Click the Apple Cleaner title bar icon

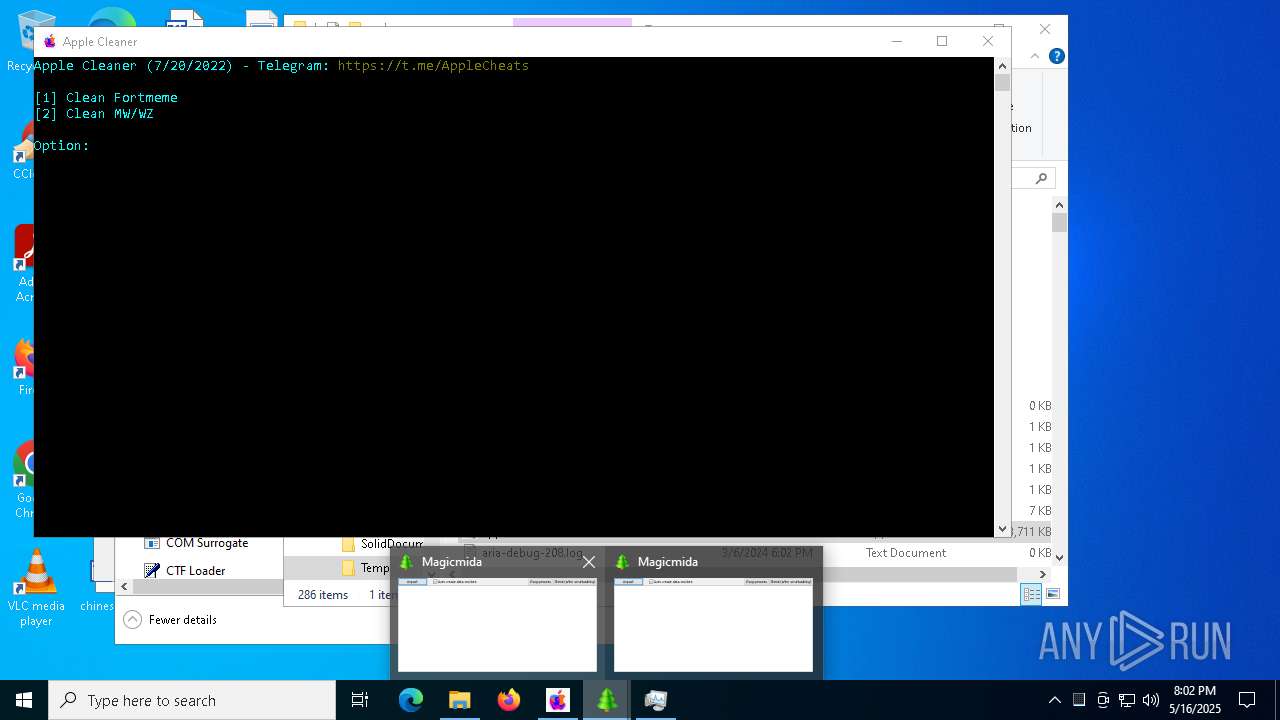coord(49,41)
